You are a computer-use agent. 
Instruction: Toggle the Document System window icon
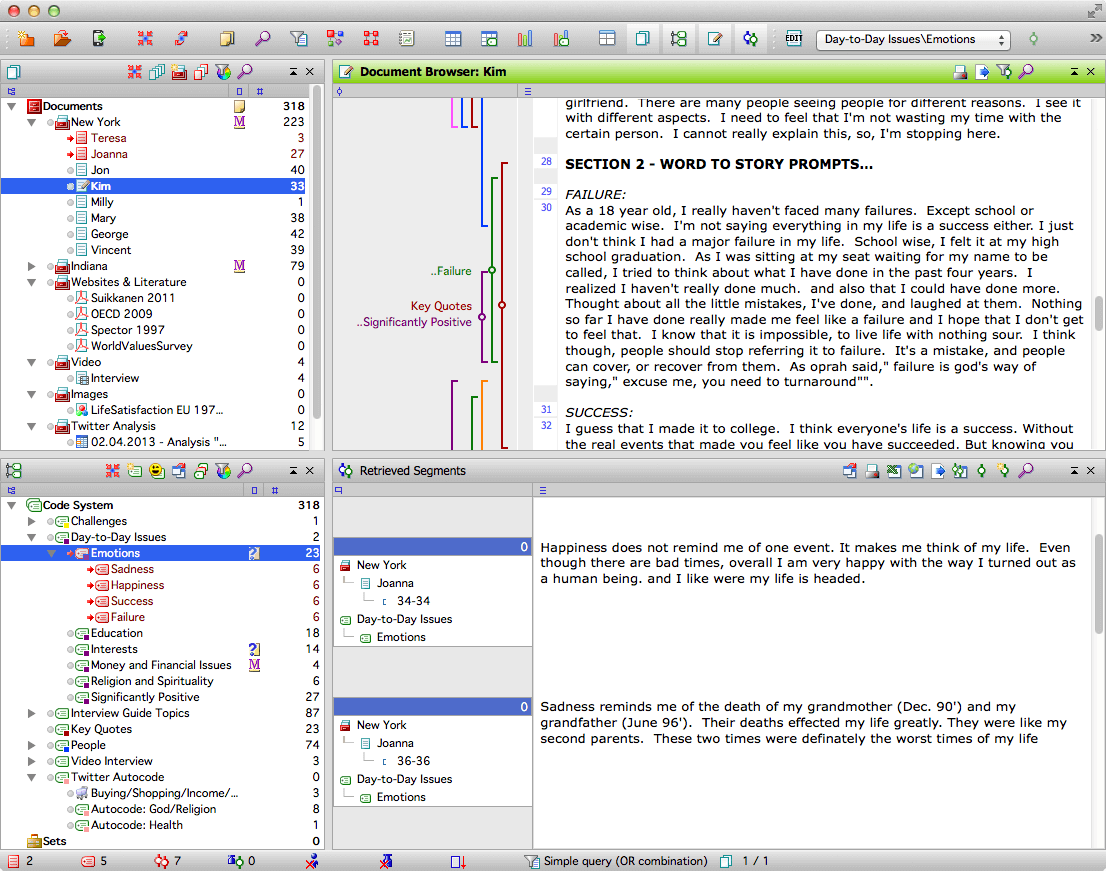(643, 39)
